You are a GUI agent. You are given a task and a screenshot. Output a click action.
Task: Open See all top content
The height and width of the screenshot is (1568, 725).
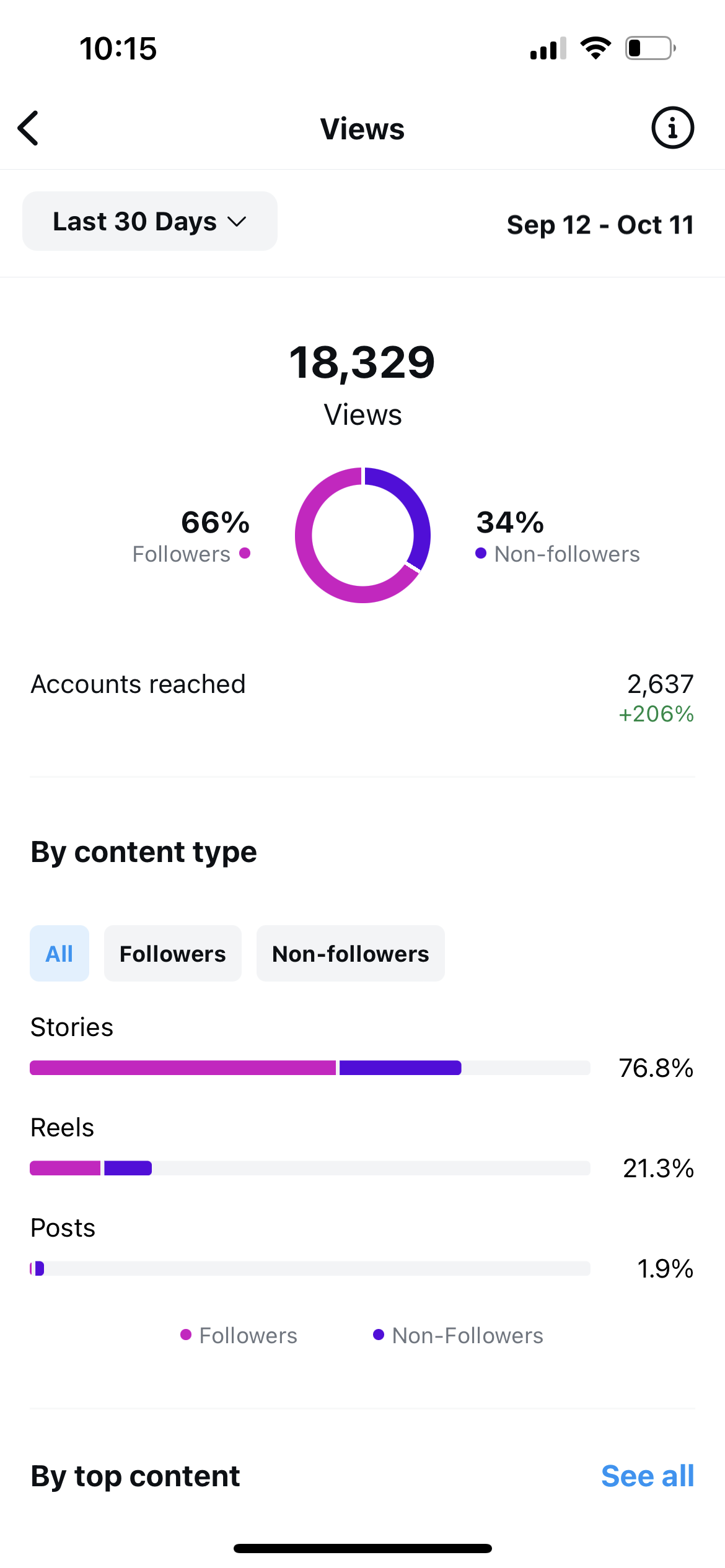coord(648,1476)
